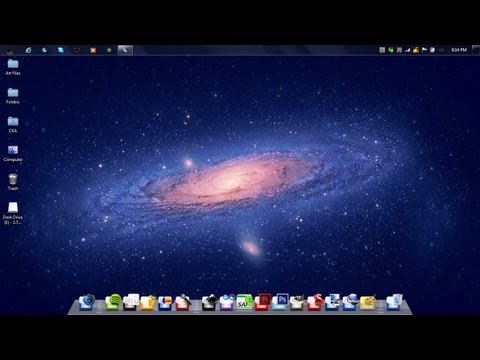Click the orange tray icon

(x=416, y=50)
